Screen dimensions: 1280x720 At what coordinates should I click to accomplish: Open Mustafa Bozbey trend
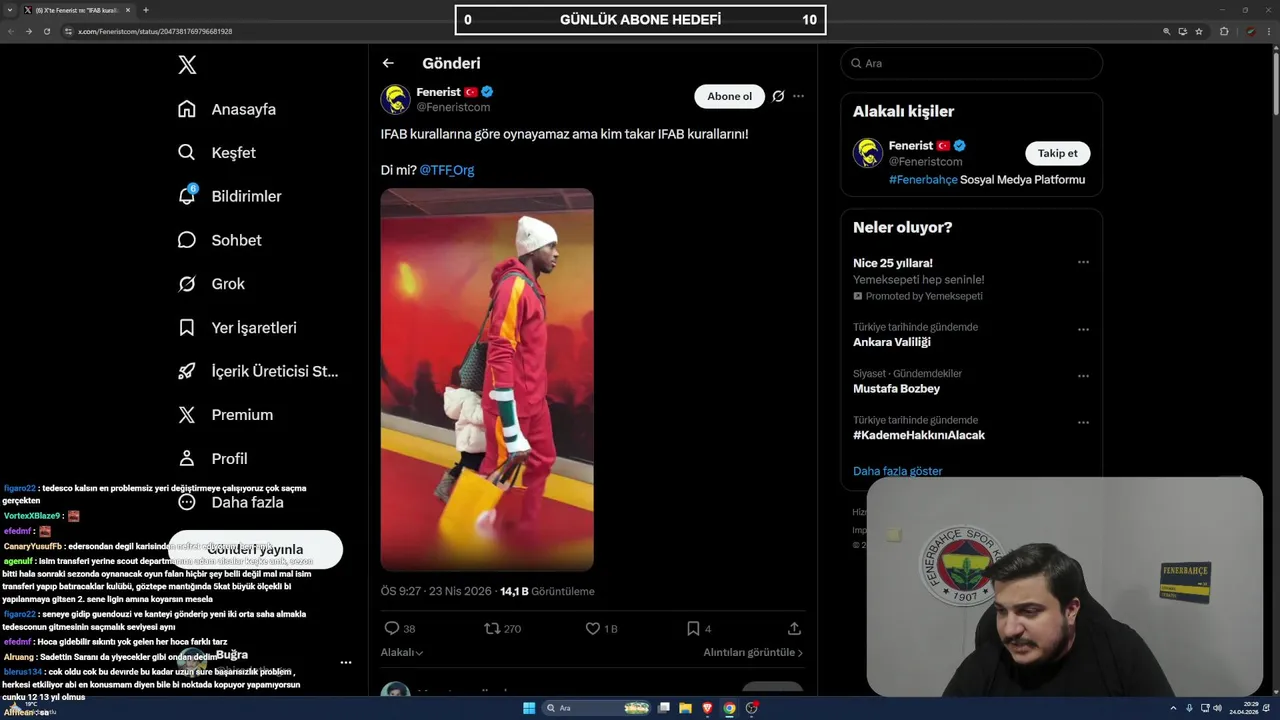click(x=896, y=389)
